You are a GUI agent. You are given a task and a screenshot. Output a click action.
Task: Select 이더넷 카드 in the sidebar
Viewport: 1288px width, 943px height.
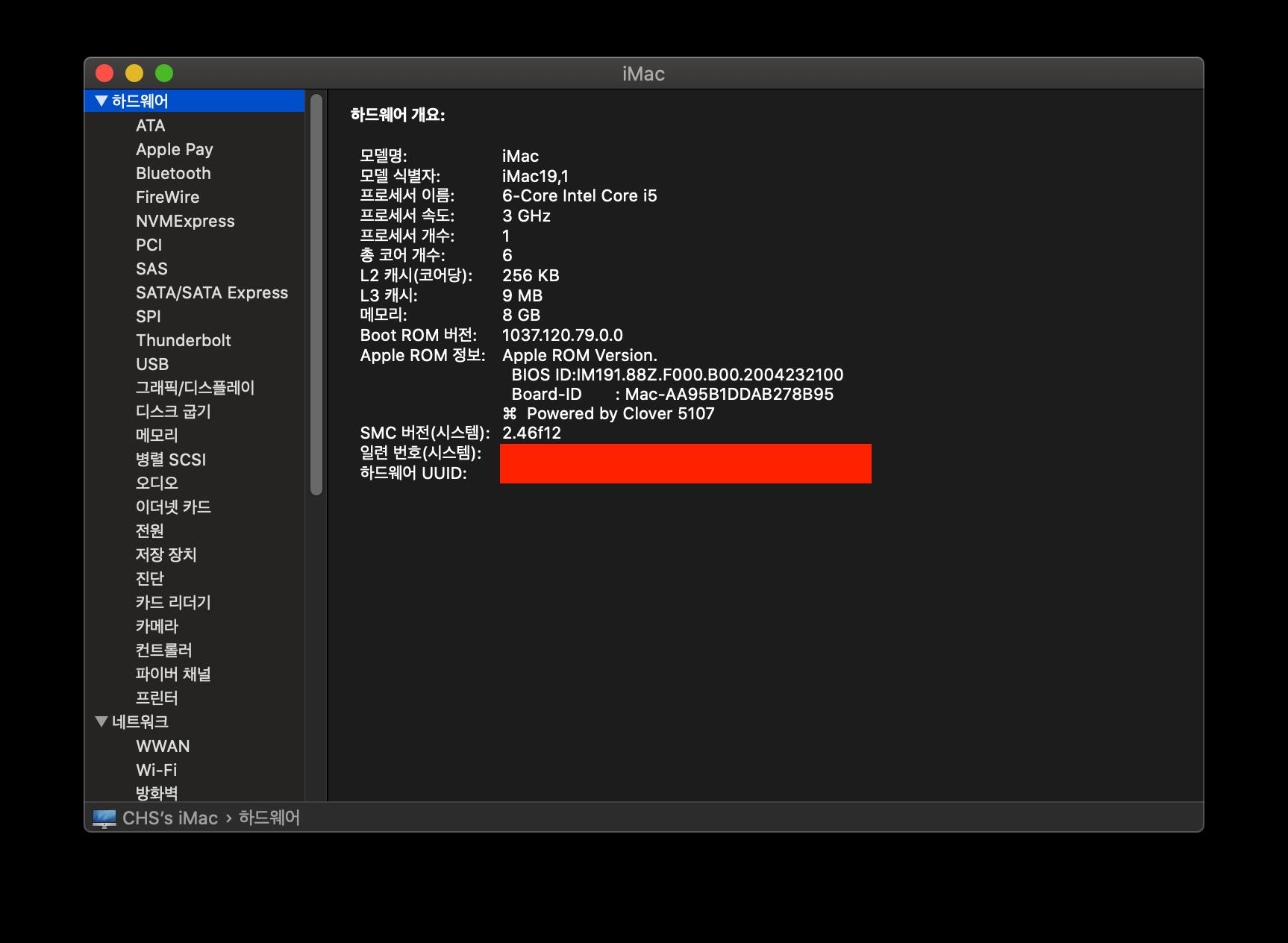(x=173, y=507)
